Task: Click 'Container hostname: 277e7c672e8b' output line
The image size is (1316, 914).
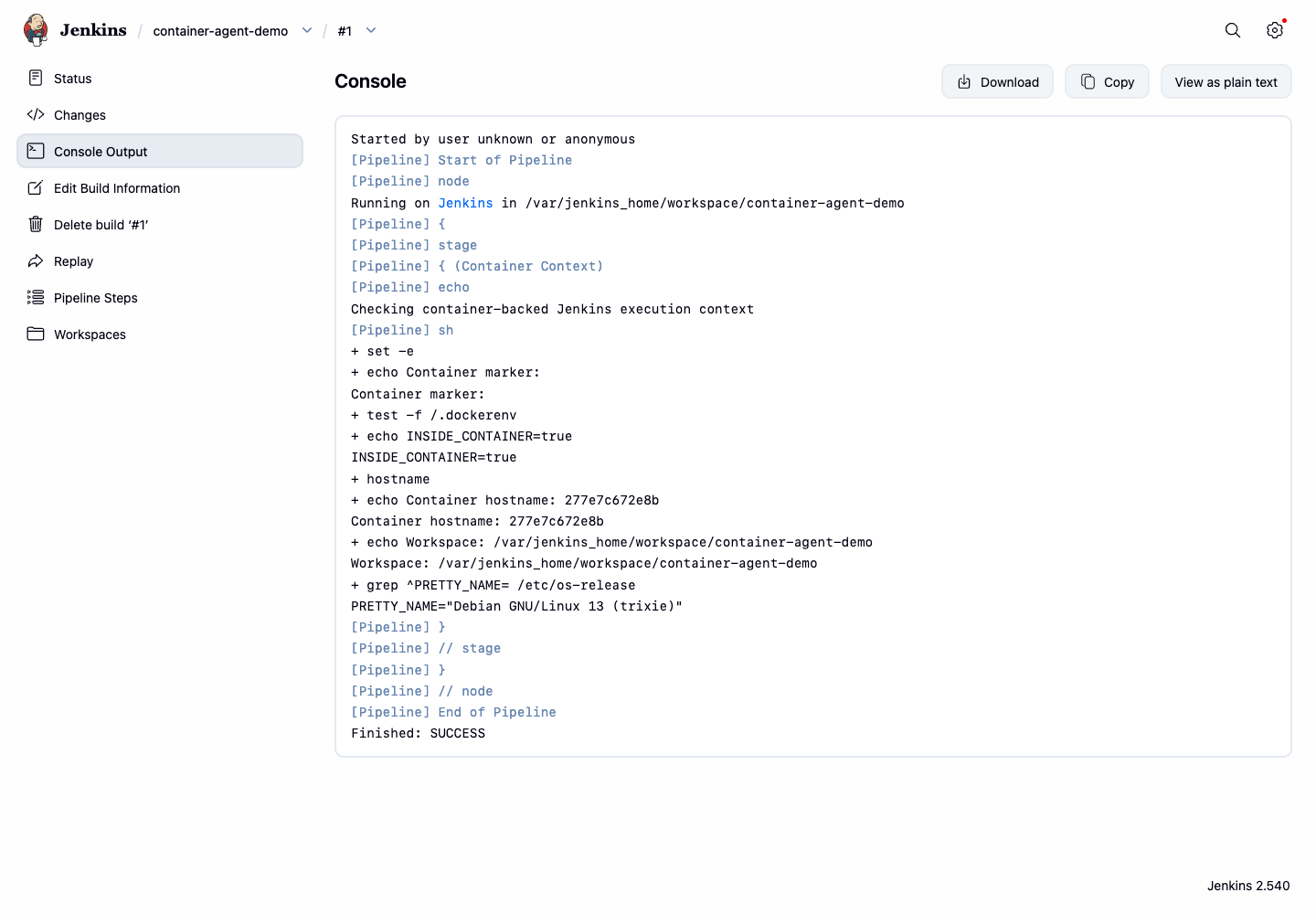Action: (x=477, y=521)
